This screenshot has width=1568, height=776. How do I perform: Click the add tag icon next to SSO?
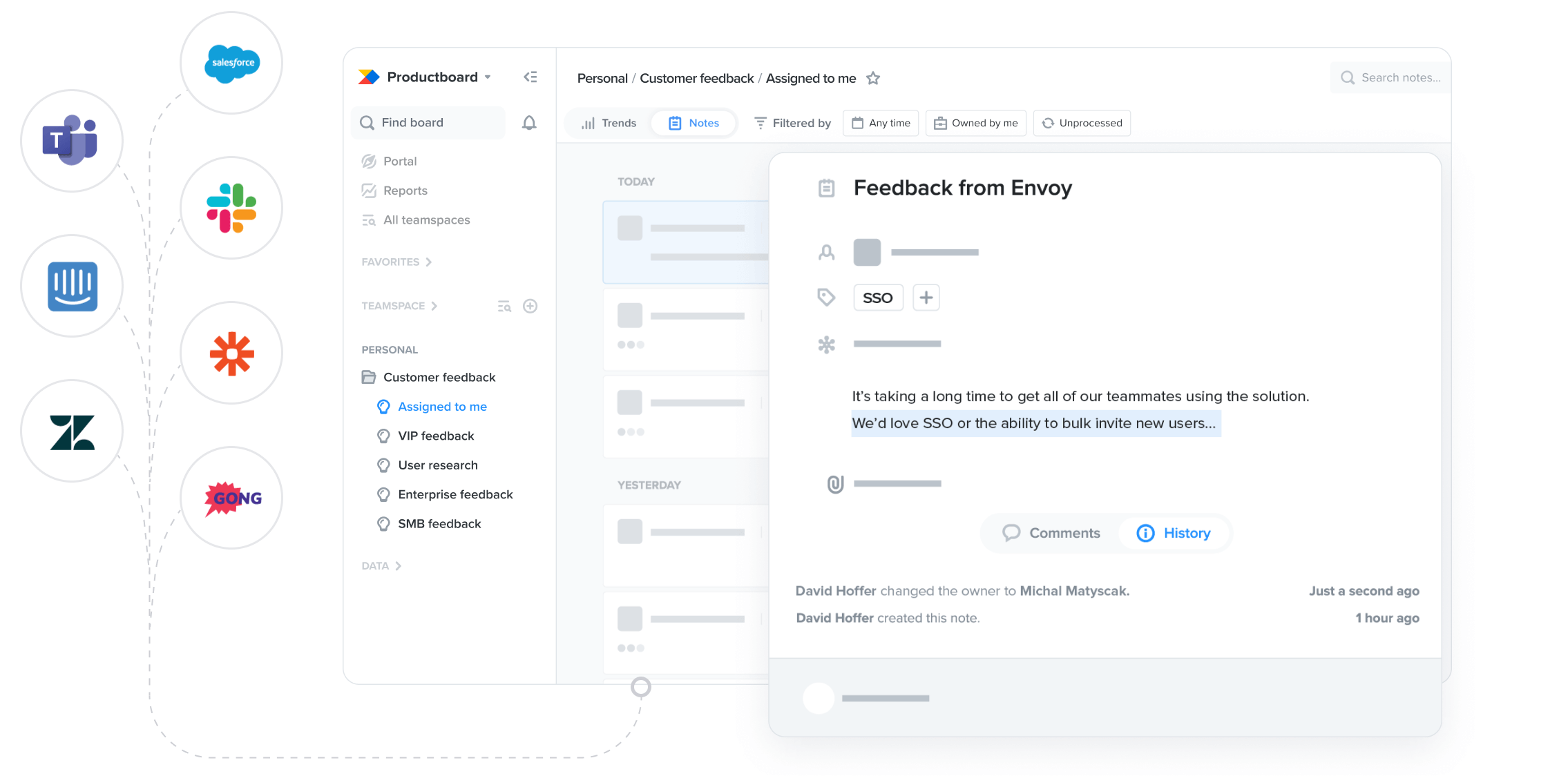coord(924,296)
